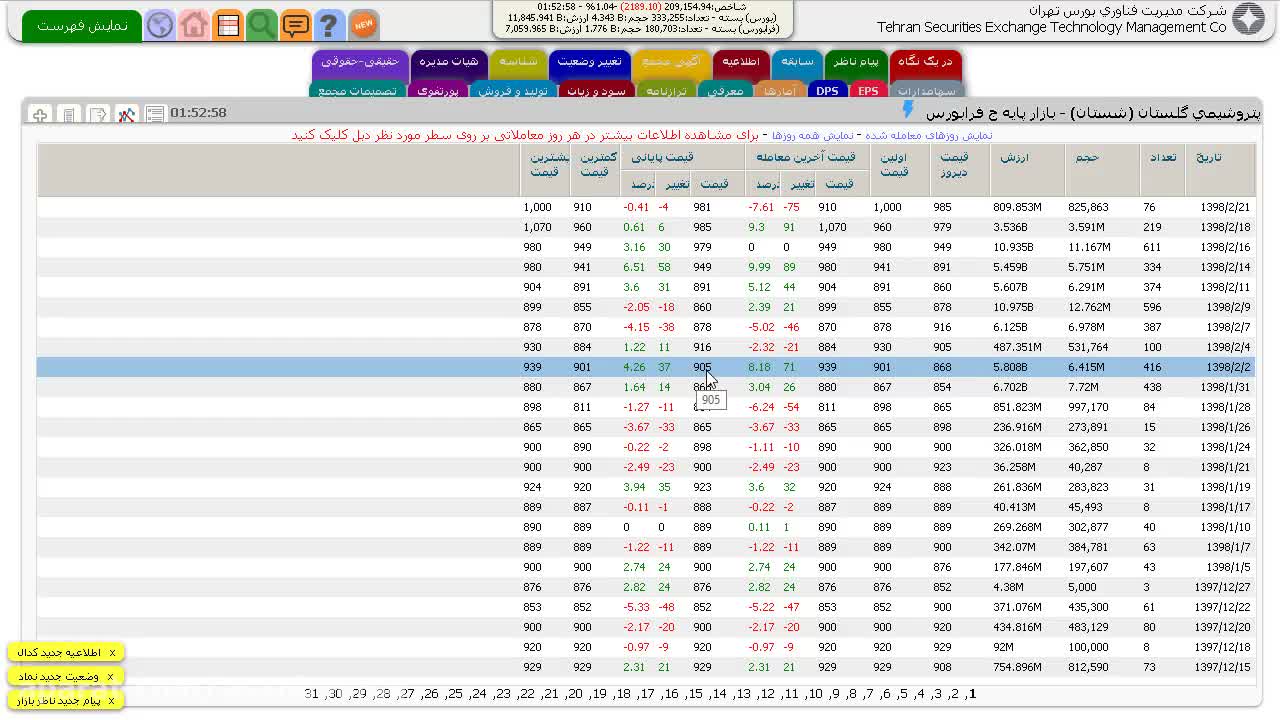The width and height of the screenshot is (1280, 720).
Task: Select the row dated 1398/2/21
Action: pyautogui.click(x=646, y=207)
